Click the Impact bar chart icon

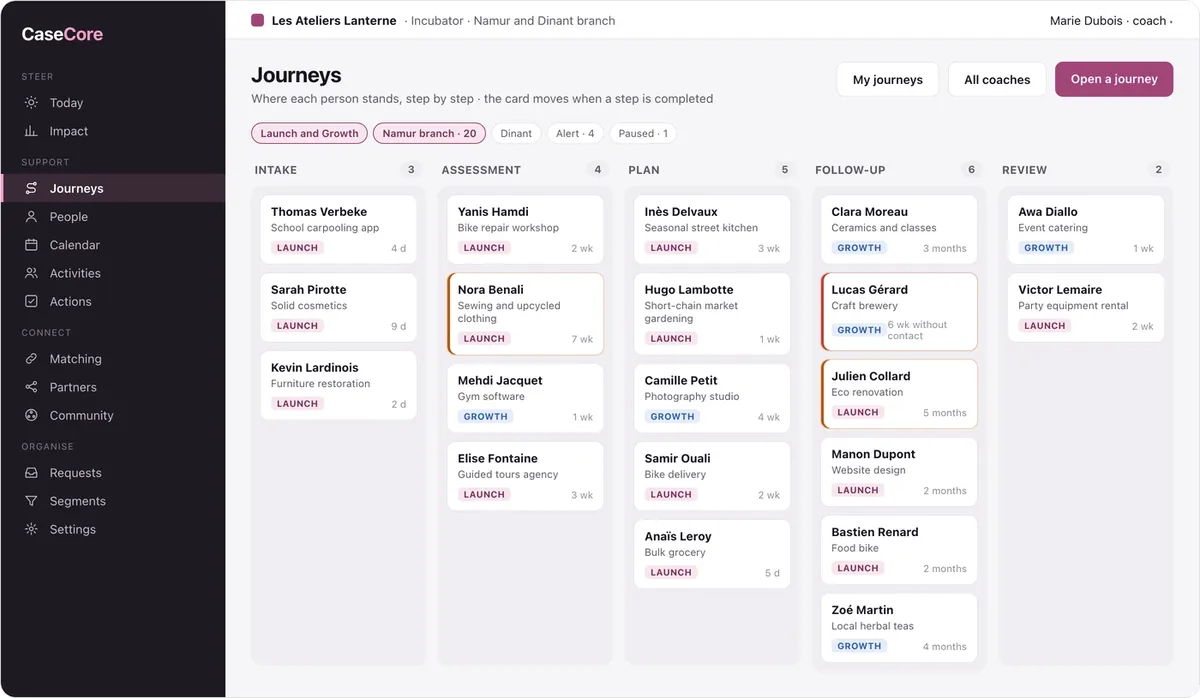[x=31, y=131]
